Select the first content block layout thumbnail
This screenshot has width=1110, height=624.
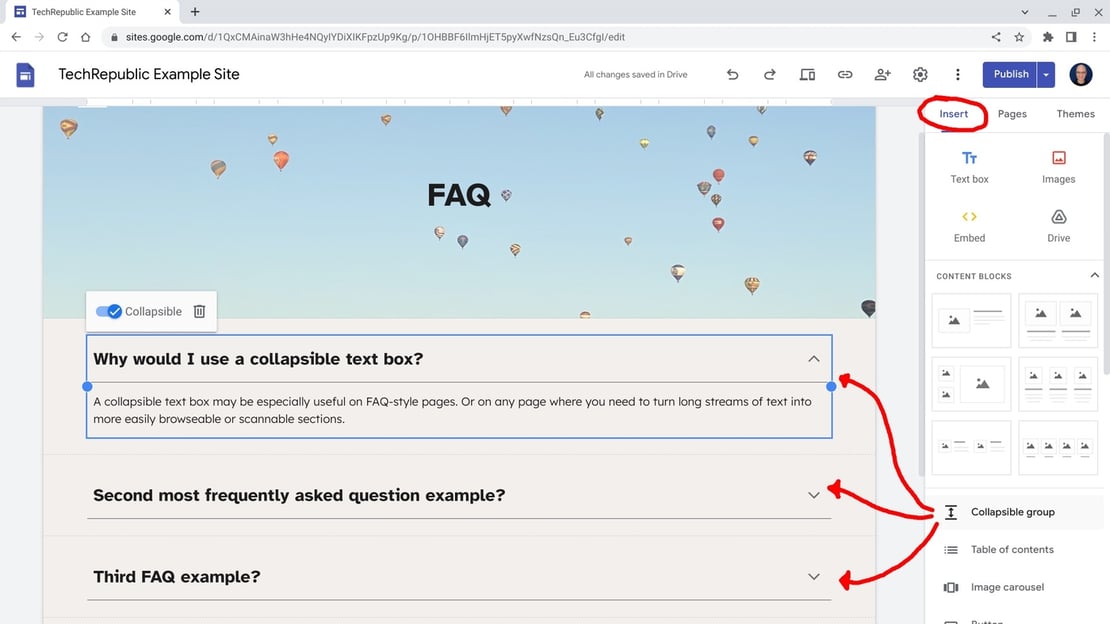point(971,319)
